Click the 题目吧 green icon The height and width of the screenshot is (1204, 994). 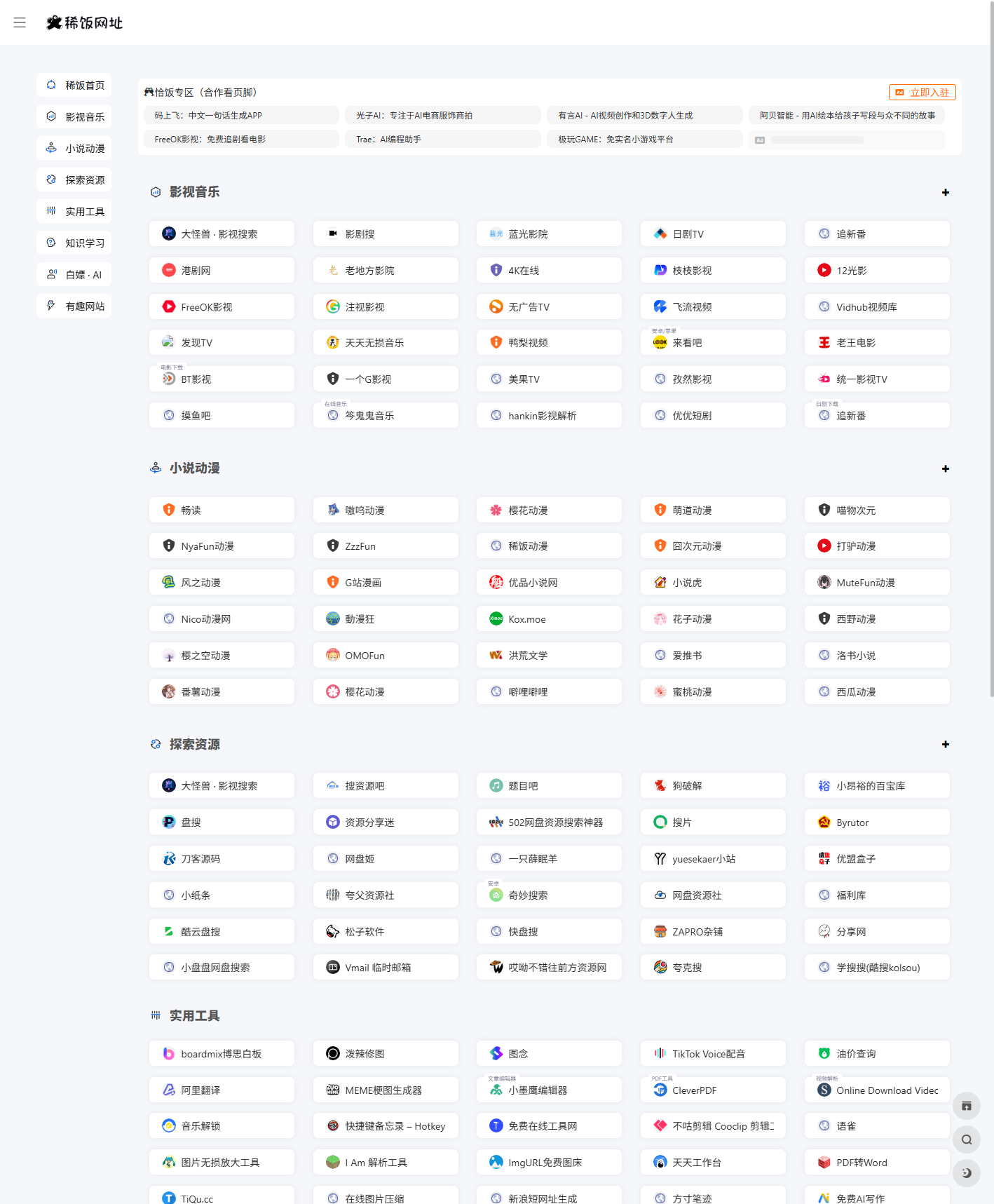(496, 785)
